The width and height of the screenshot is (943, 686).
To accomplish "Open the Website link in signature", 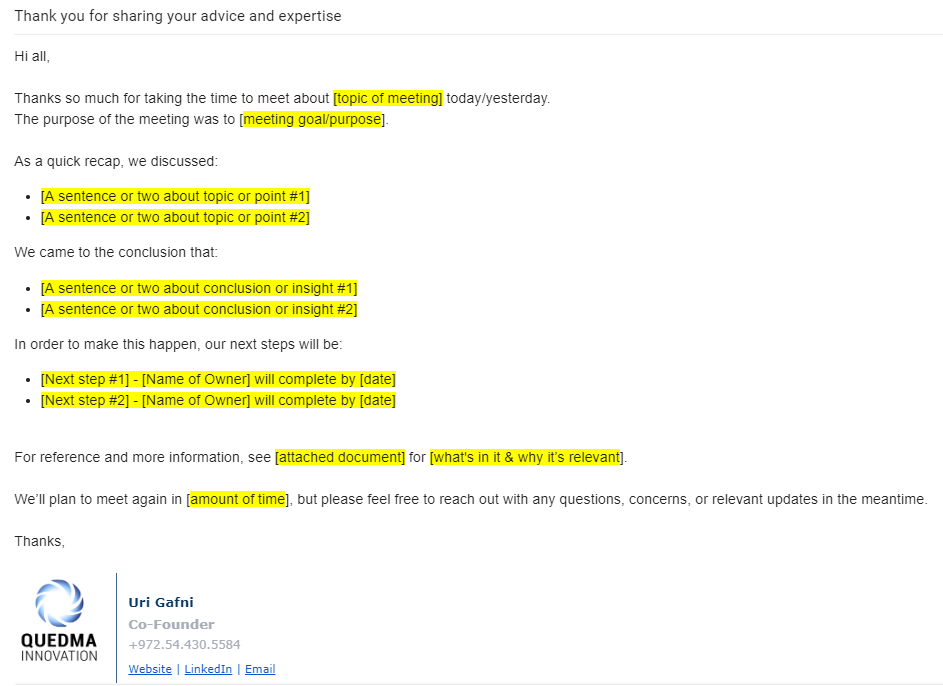I will [x=150, y=669].
